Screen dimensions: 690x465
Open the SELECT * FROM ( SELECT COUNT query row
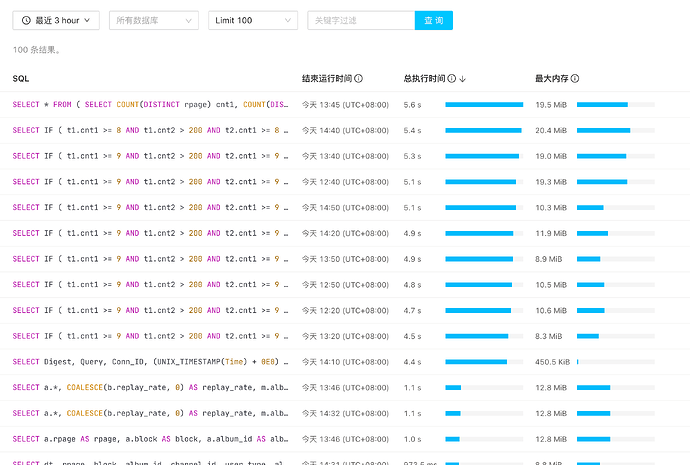coord(150,105)
